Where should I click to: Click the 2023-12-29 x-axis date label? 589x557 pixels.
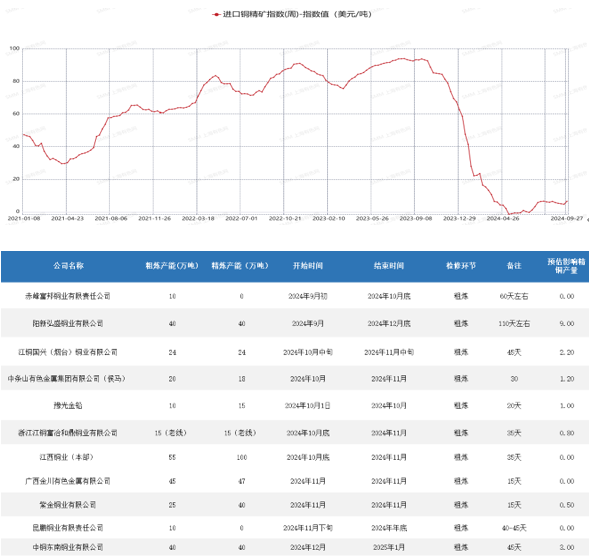pos(459,218)
